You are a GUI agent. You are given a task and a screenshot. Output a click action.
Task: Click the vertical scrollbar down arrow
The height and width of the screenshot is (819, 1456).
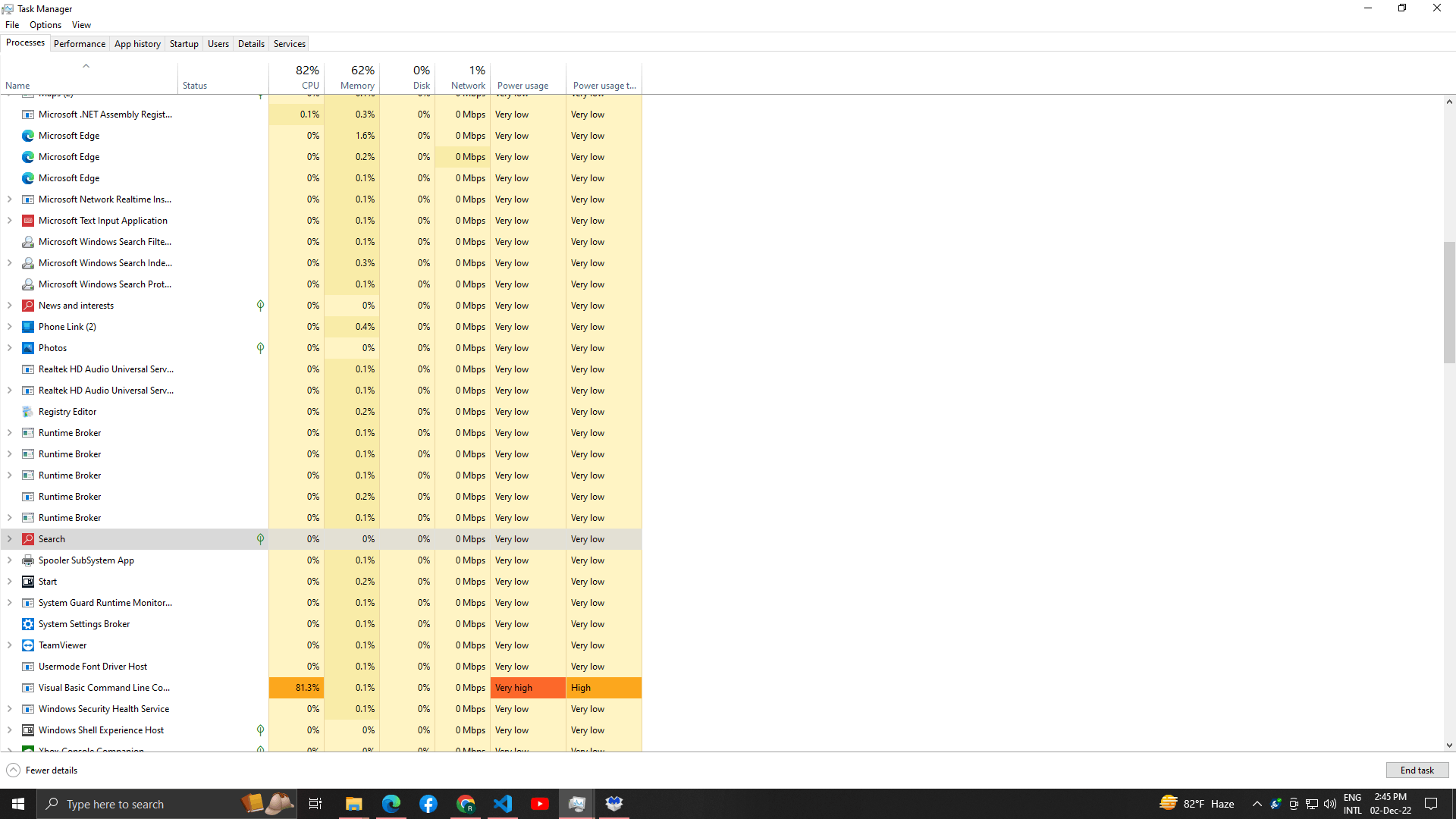(1449, 745)
